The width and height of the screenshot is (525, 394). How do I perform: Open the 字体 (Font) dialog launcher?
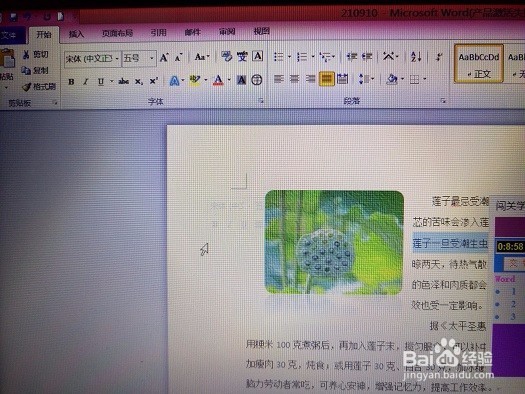tap(261, 100)
